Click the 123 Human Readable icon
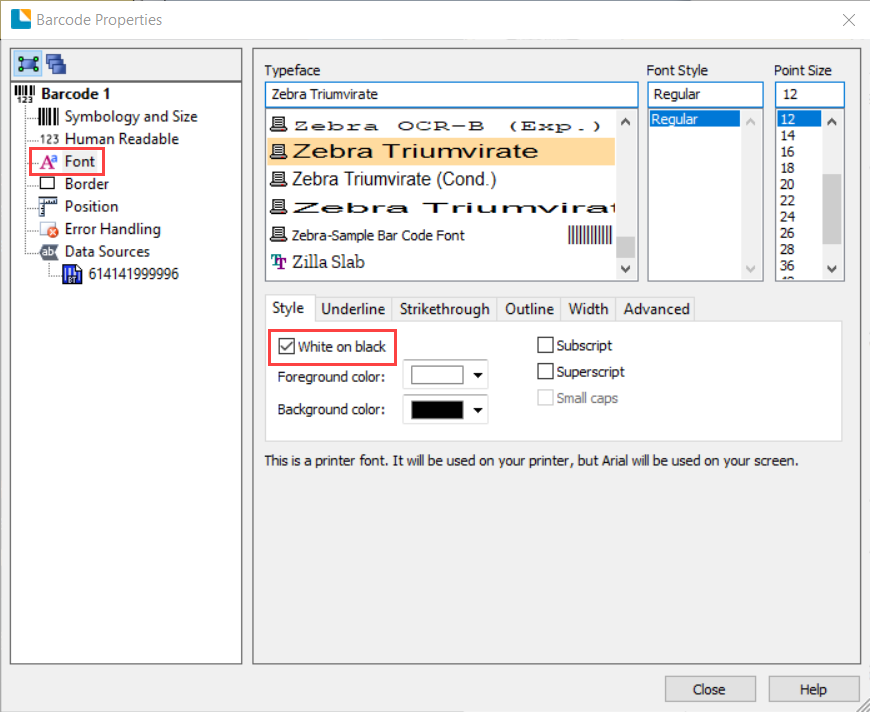Screen dimensions: 870x712 pyautogui.click(x=49, y=139)
